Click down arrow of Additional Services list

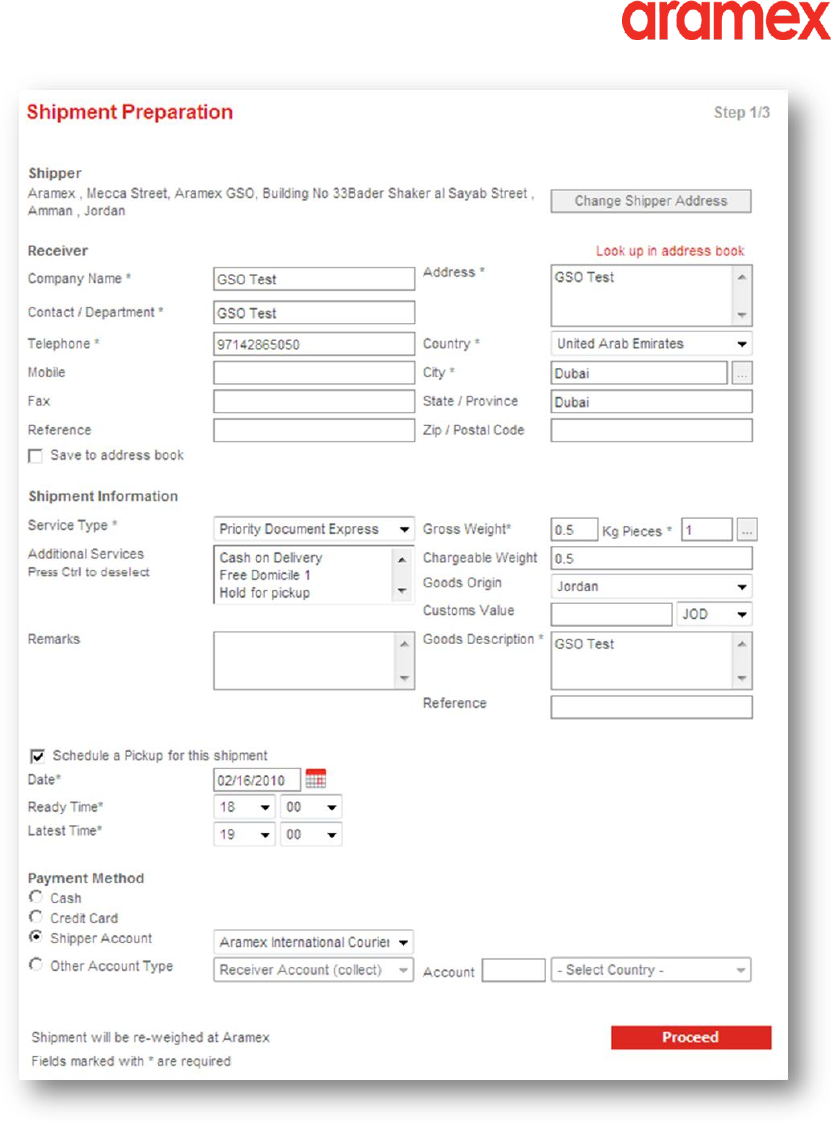click(403, 591)
